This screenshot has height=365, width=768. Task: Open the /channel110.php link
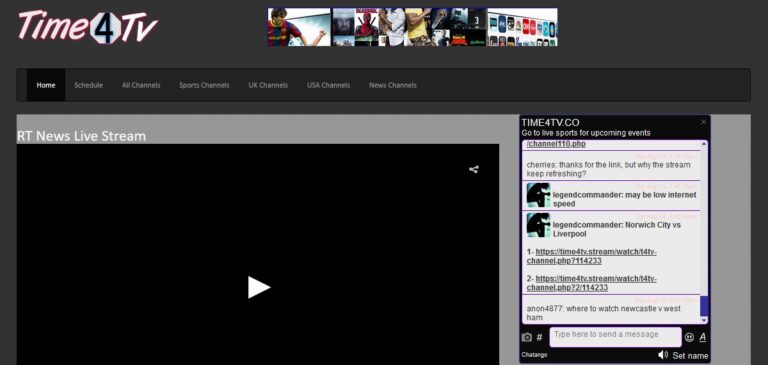pyautogui.click(x=556, y=144)
